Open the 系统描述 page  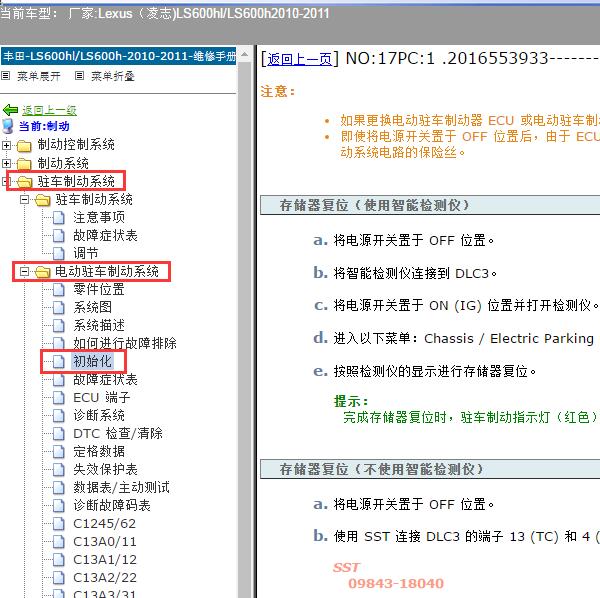point(99,325)
